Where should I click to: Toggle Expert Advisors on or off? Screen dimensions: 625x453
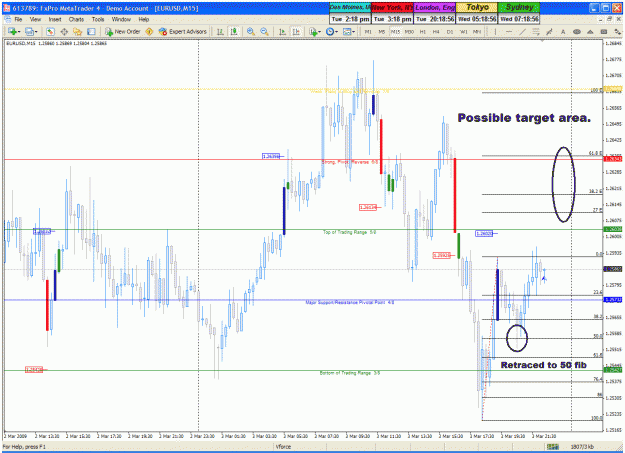(x=183, y=32)
